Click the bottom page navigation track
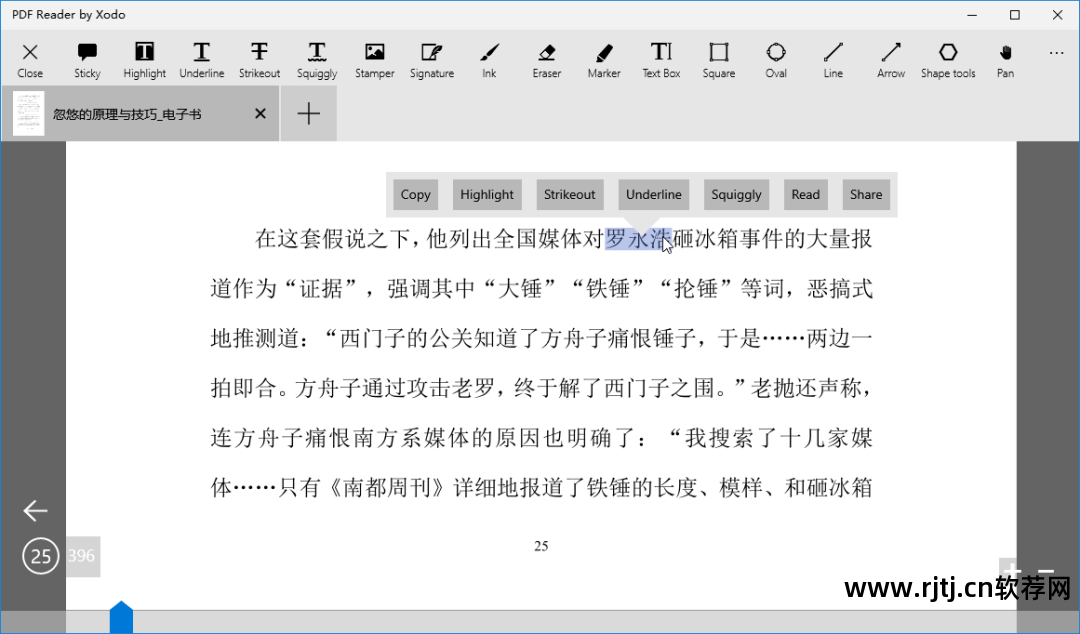Viewport: 1080px width, 634px height. (540, 622)
